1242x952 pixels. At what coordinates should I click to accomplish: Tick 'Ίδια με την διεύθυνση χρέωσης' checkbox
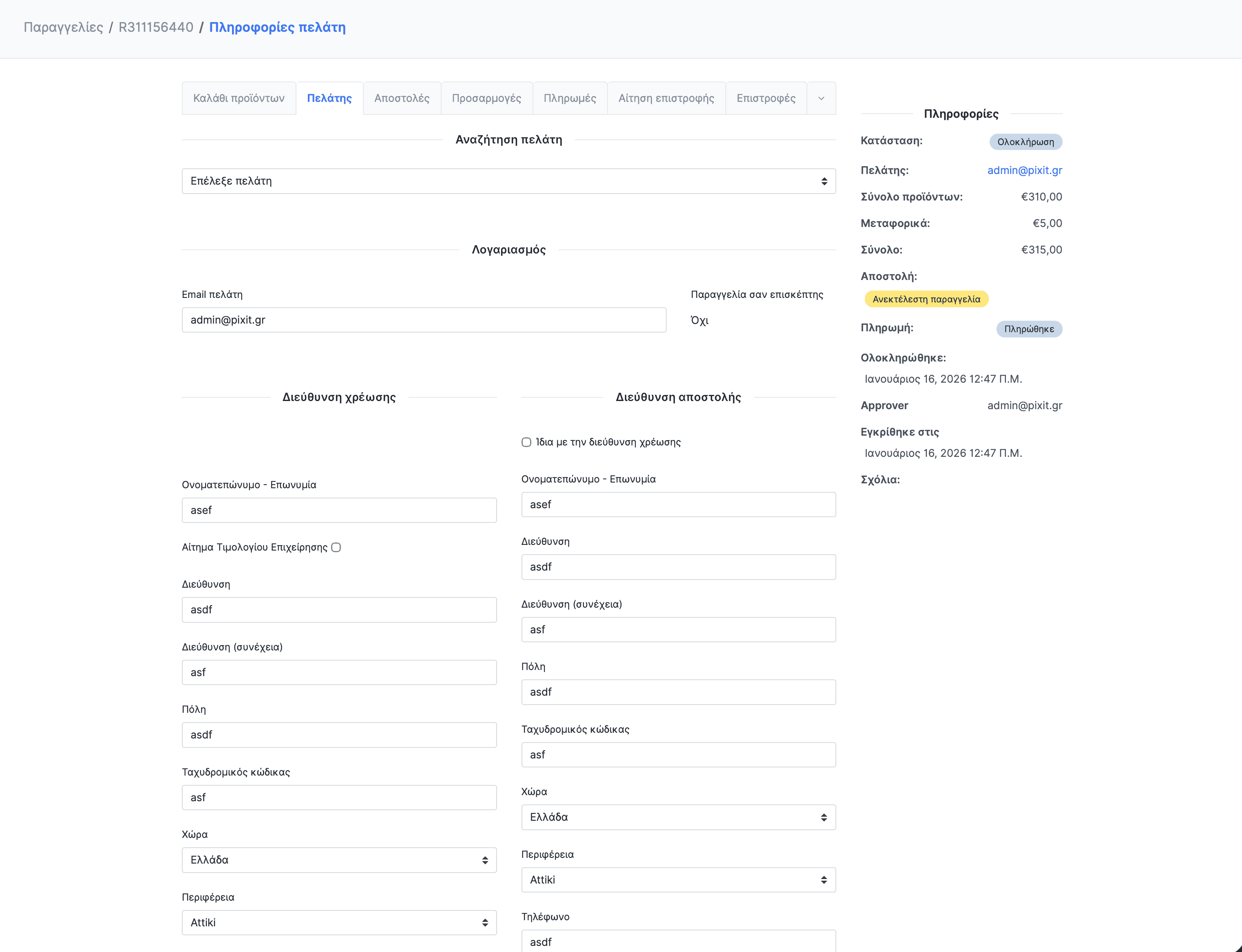(526, 442)
